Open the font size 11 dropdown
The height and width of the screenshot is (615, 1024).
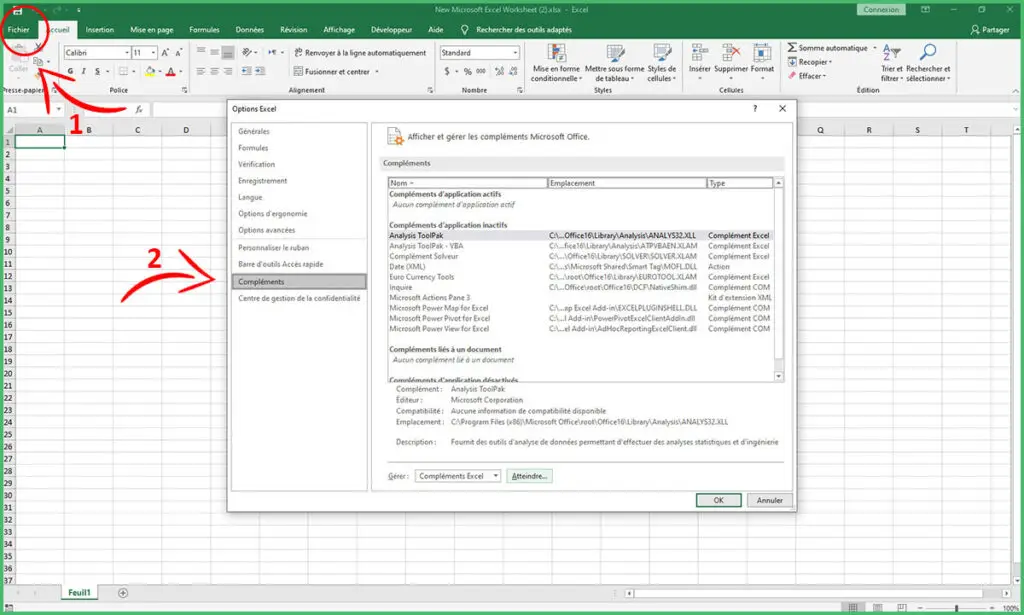[x=153, y=53]
